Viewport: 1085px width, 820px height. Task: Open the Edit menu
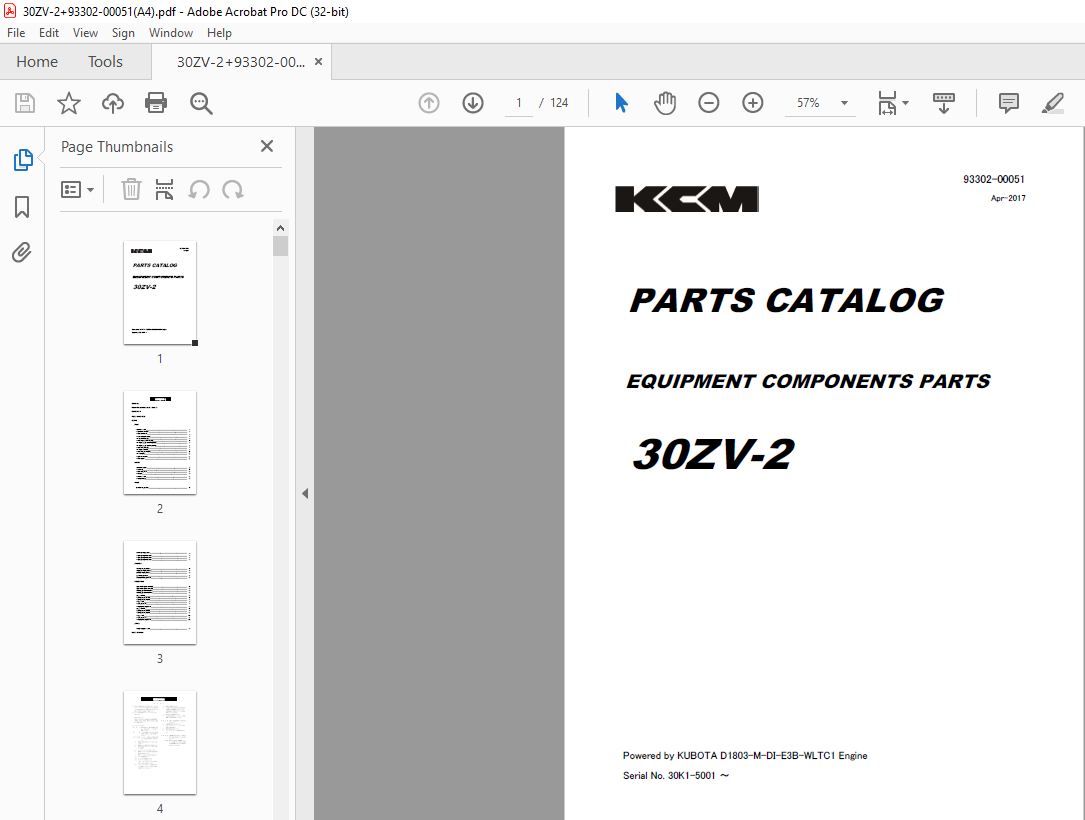48,33
